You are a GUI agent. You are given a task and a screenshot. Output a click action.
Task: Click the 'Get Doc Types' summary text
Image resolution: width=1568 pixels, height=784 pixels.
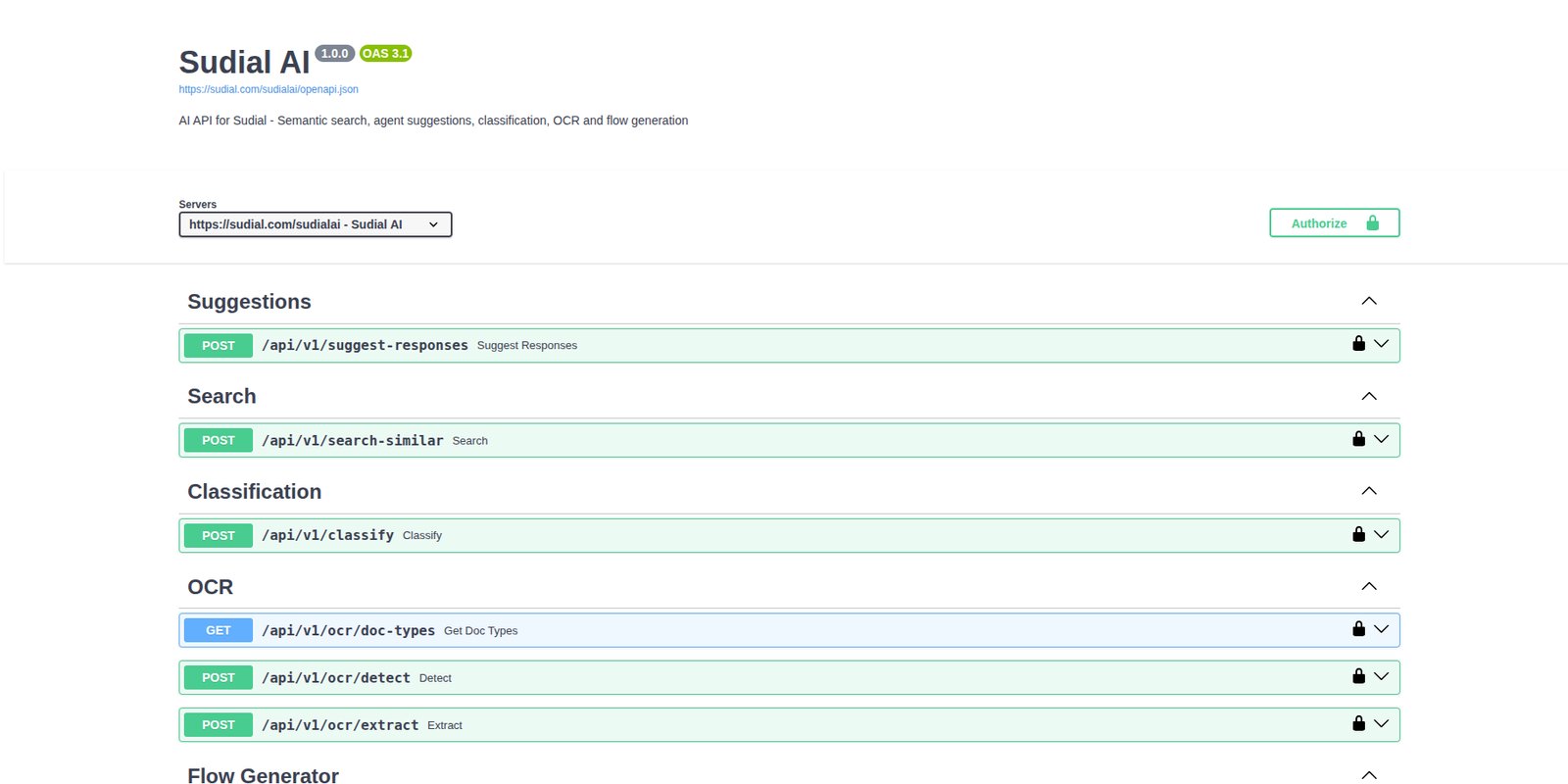click(x=480, y=630)
